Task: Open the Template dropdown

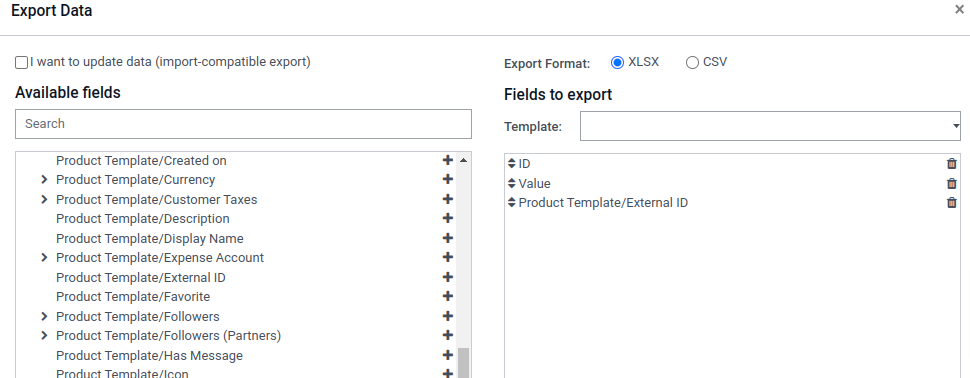Action: tap(770, 126)
